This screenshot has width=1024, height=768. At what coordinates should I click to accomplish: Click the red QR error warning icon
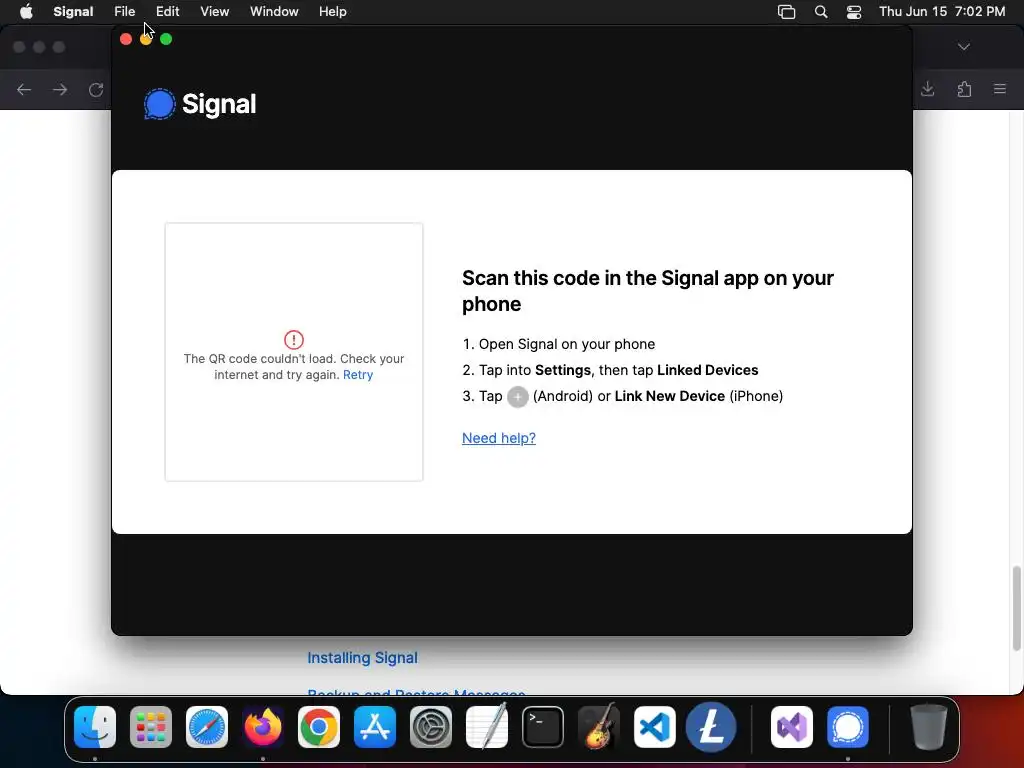pyautogui.click(x=294, y=340)
